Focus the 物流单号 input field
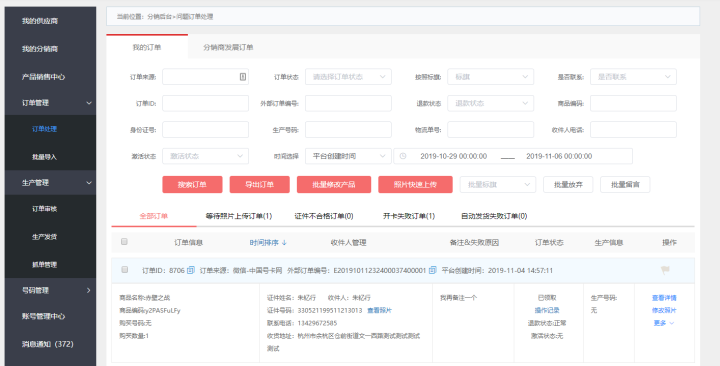The width and height of the screenshot is (720, 366). pos(490,130)
